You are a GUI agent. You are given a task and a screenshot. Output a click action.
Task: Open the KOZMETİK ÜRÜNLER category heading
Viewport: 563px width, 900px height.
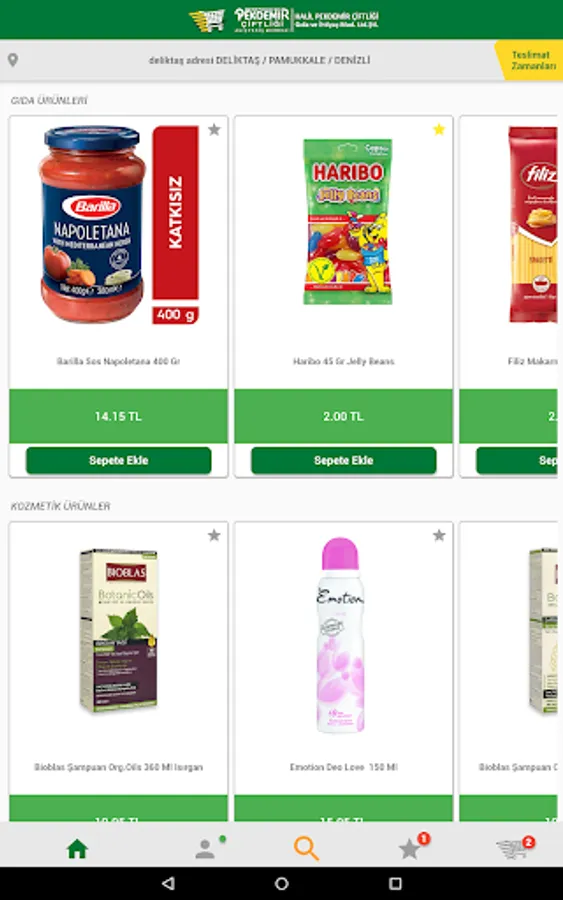coord(60,506)
